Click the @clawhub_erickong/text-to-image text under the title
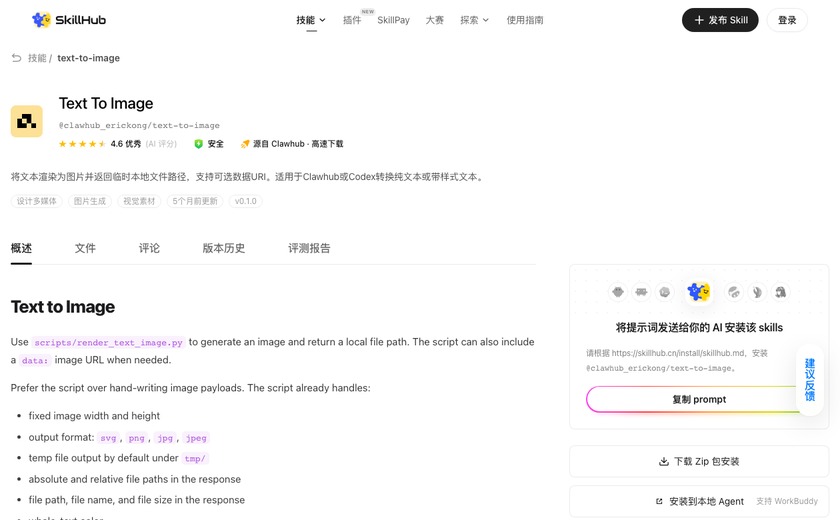This screenshot has height=520, width=840. (x=139, y=125)
